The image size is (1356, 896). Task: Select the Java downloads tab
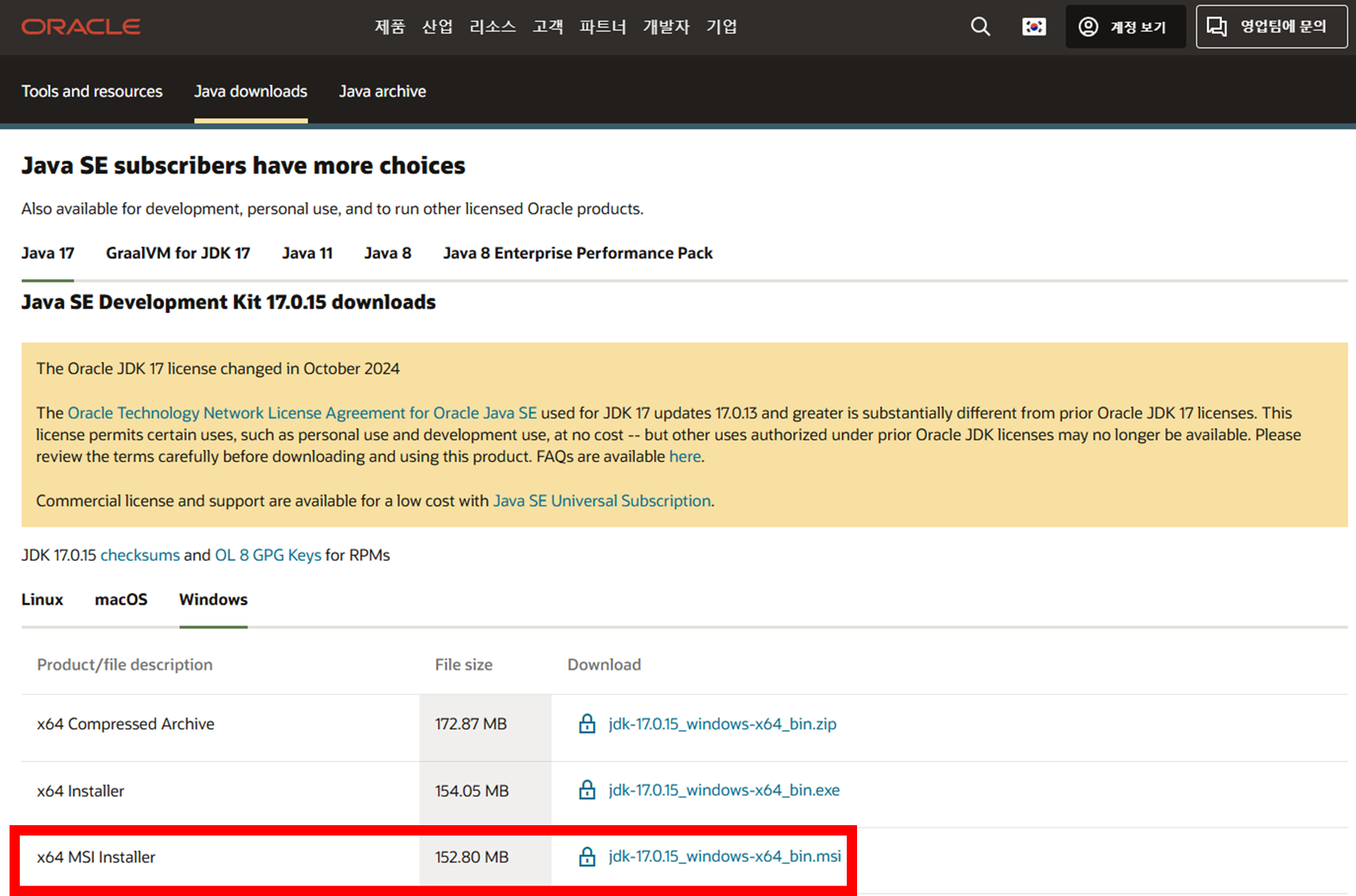(251, 92)
